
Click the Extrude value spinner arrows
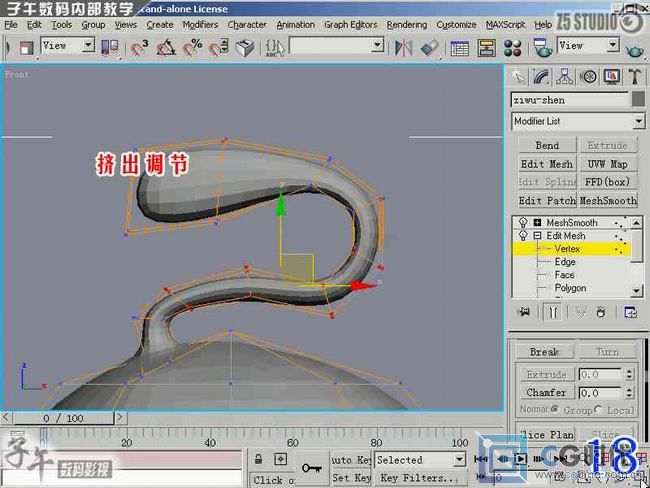(x=629, y=374)
